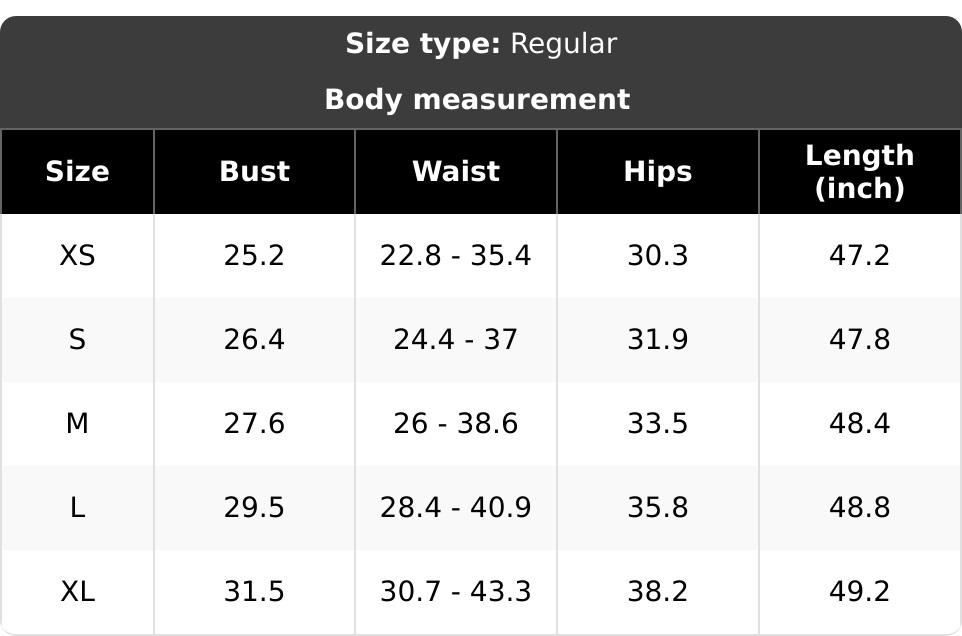962x636 pixels.
Task: Click bust value 29.5 in L row
Action: (x=254, y=507)
